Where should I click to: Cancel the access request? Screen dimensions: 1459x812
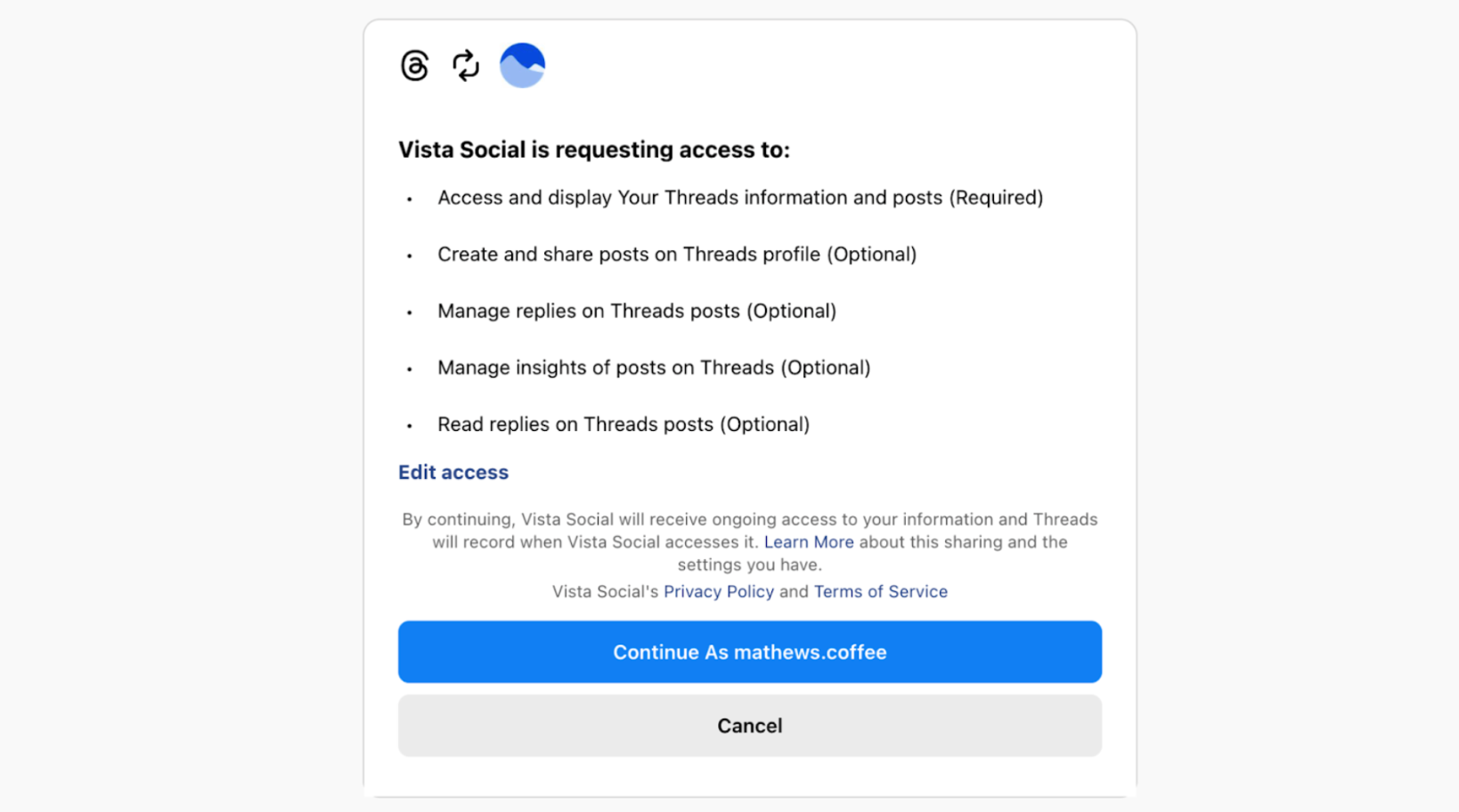tap(749, 726)
